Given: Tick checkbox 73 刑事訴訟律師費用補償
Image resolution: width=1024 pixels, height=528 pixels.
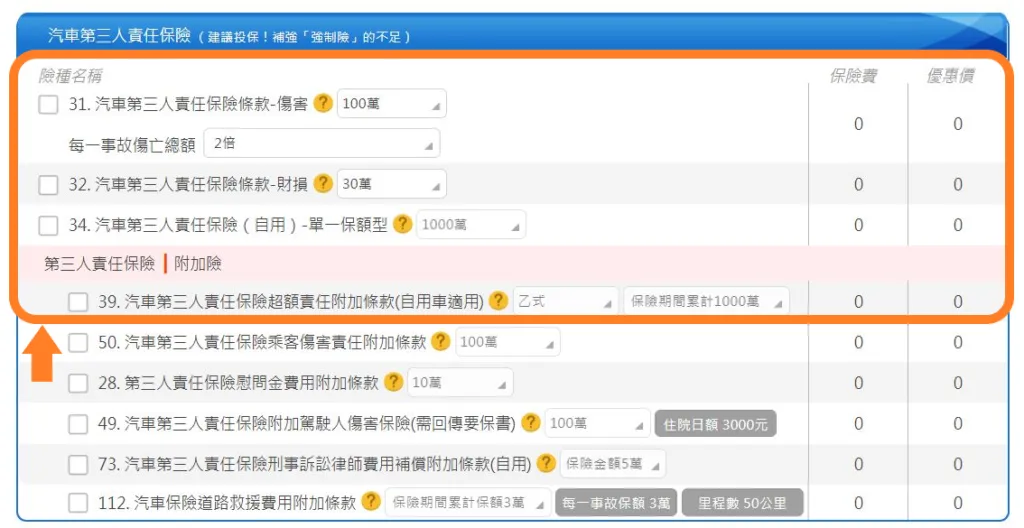Looking at the screenshot, I should click(78, 464).
